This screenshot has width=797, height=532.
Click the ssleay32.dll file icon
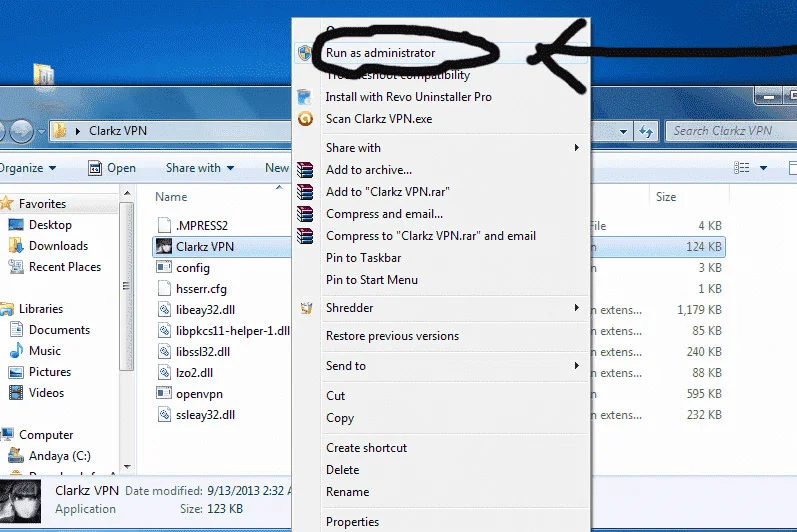[x=164, y=415]
